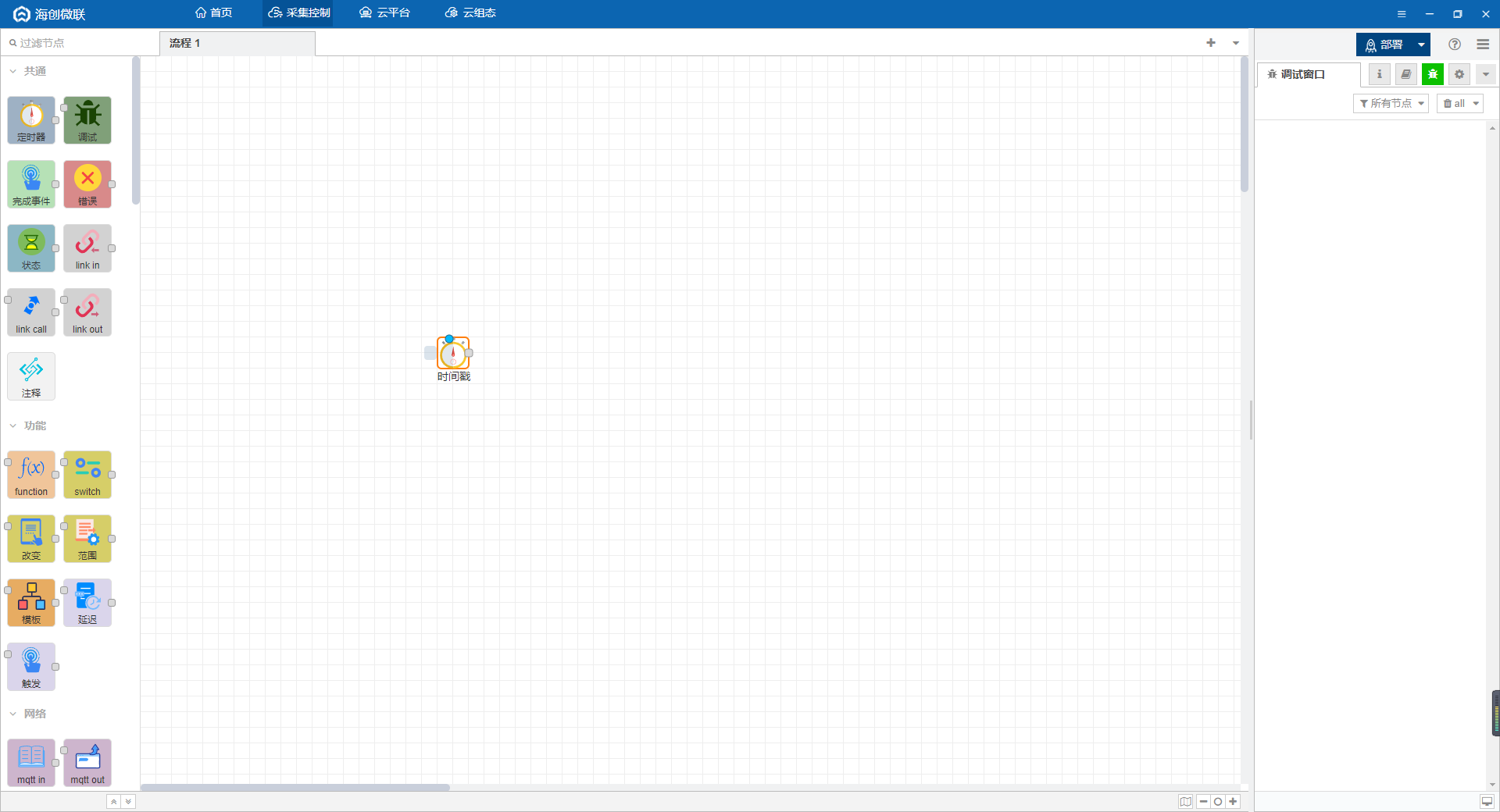Image resolution: width=1500 pixels, height=812 pixels.
Task: Click the 时间戳 node output port
Action: pyautogui.click(x=469, y=353)
